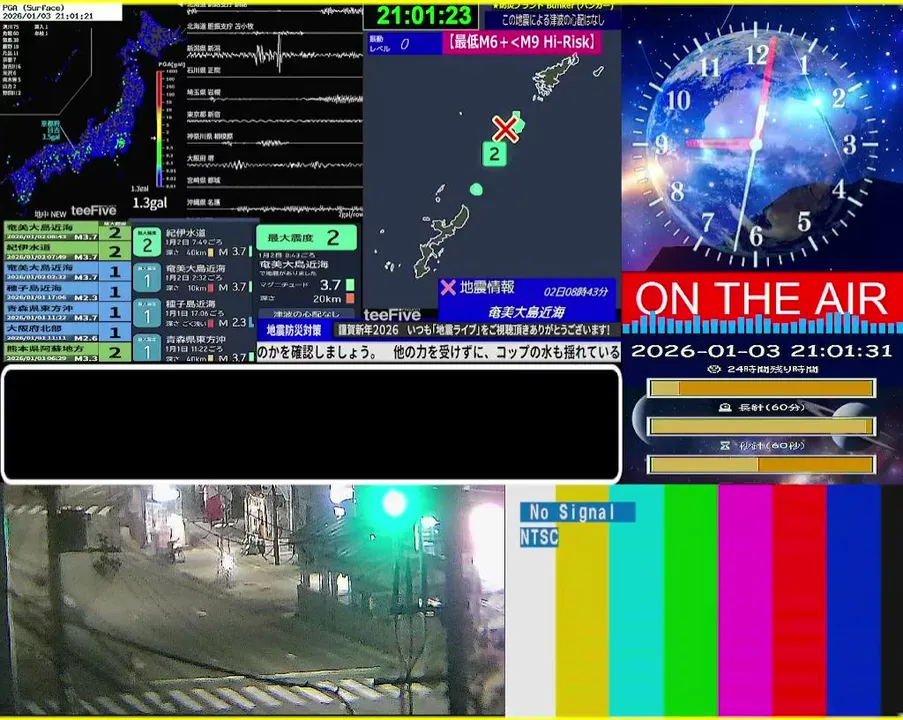The image size is (903, 720).
Task: Click intensity 2 badge on 紀伊水道 card
Action: 147,242
